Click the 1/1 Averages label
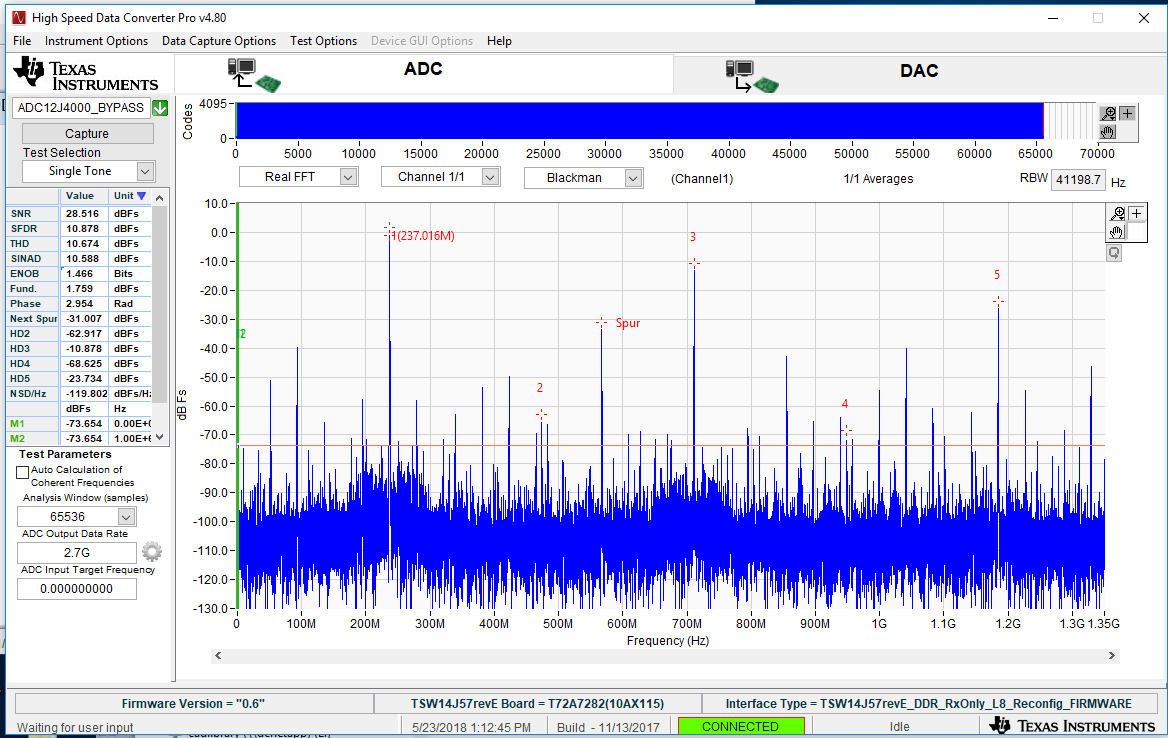This screenshot has height=738, width=1168. (878, 179)
